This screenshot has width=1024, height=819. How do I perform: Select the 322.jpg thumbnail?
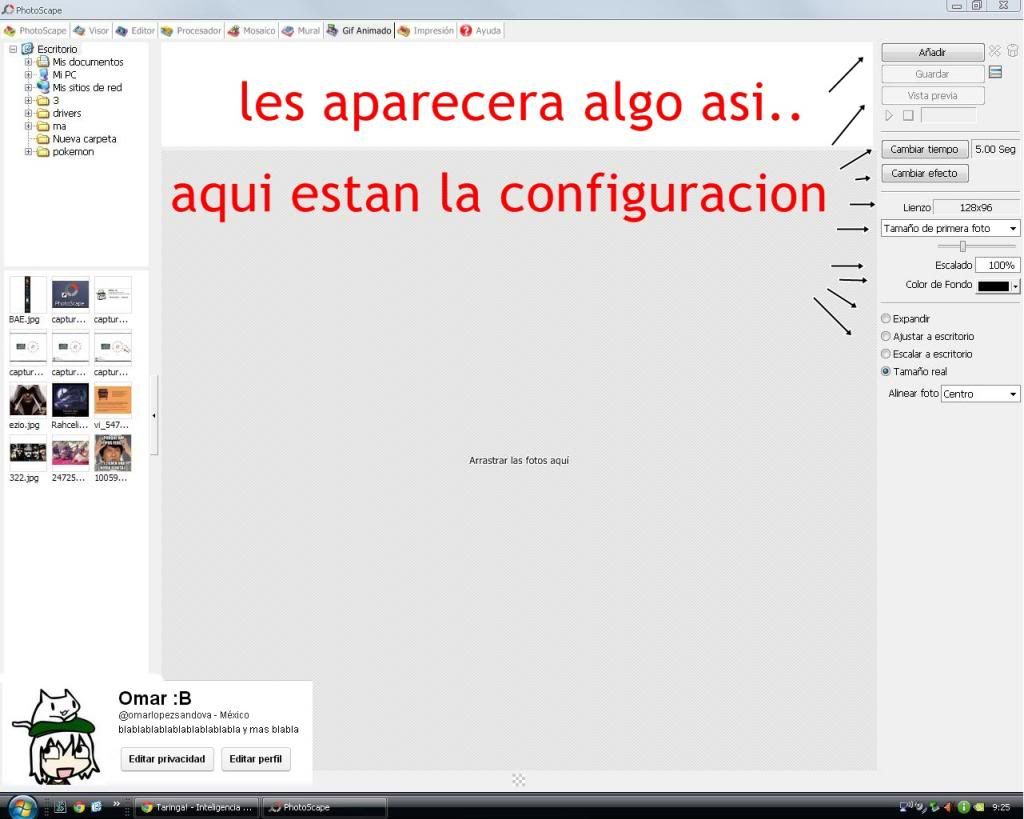(x=27, y=453)
